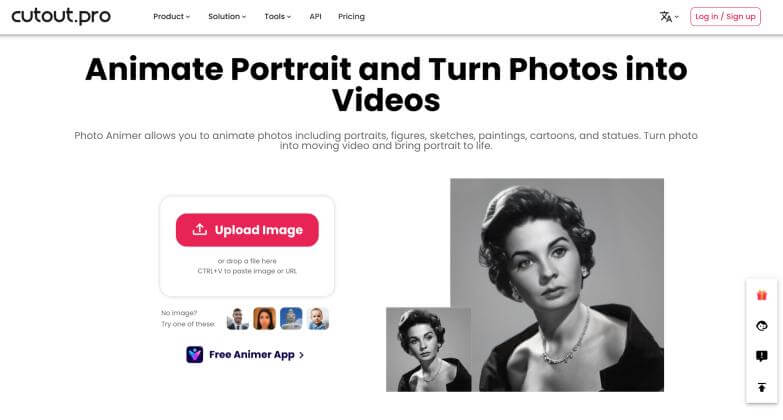Expand the Solution dropdown menu

(228, 17)
